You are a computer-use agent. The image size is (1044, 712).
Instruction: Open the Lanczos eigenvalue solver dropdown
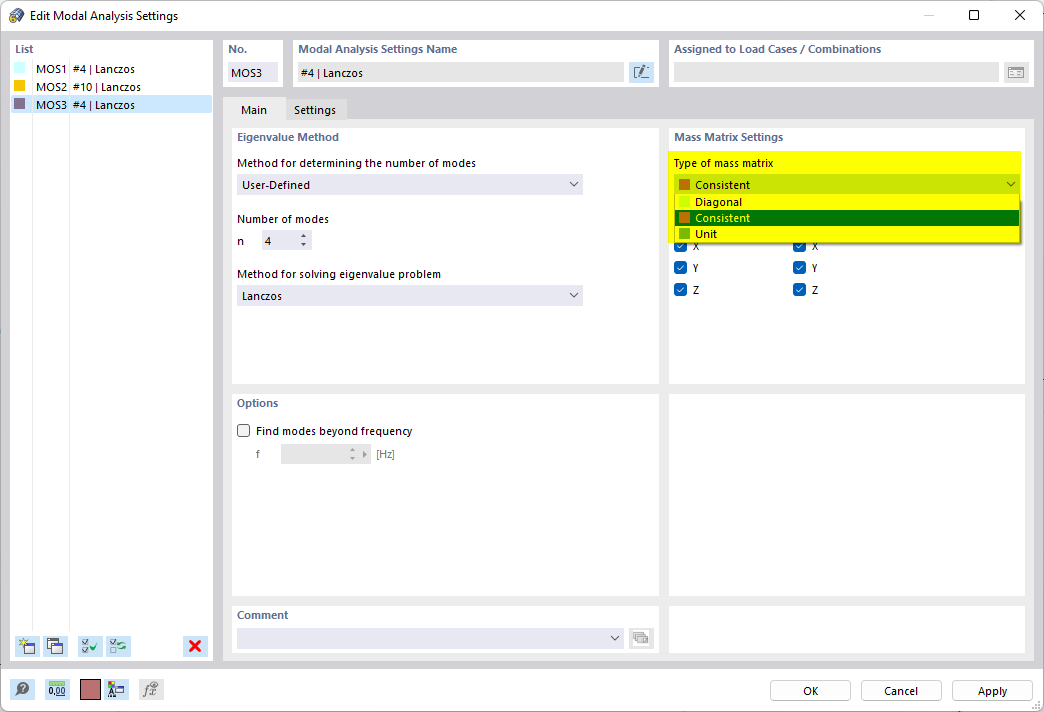tap(409, 296)
